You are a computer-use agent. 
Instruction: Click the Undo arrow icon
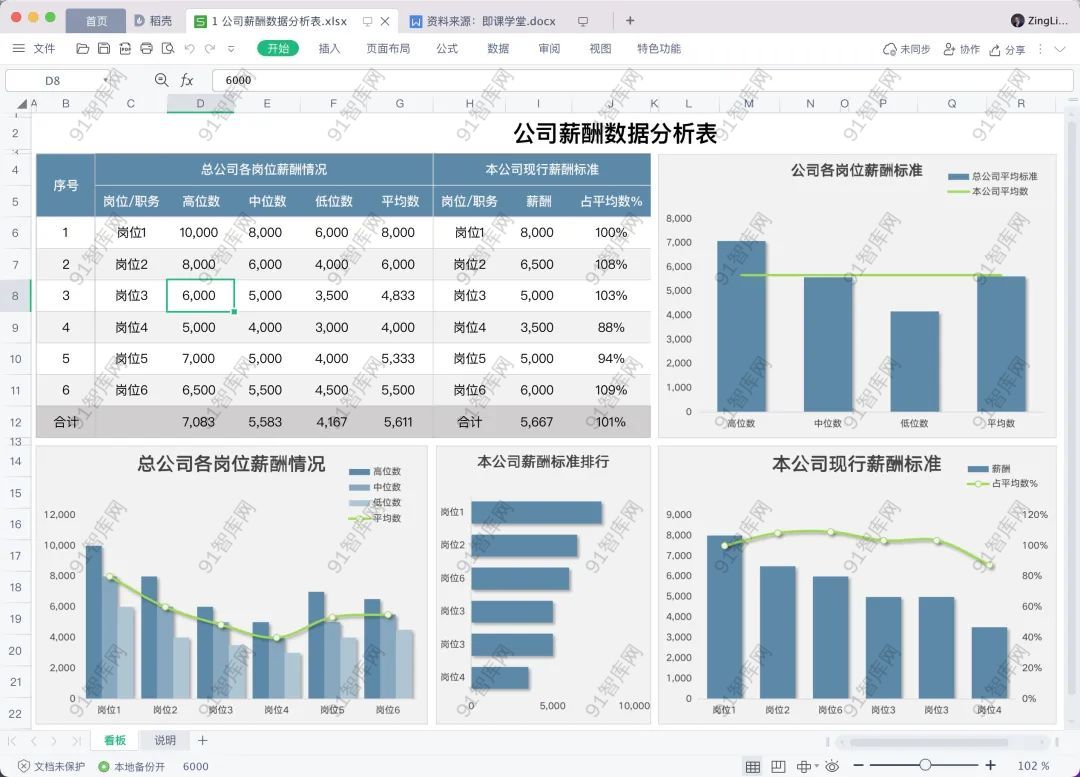coord(190,48)
